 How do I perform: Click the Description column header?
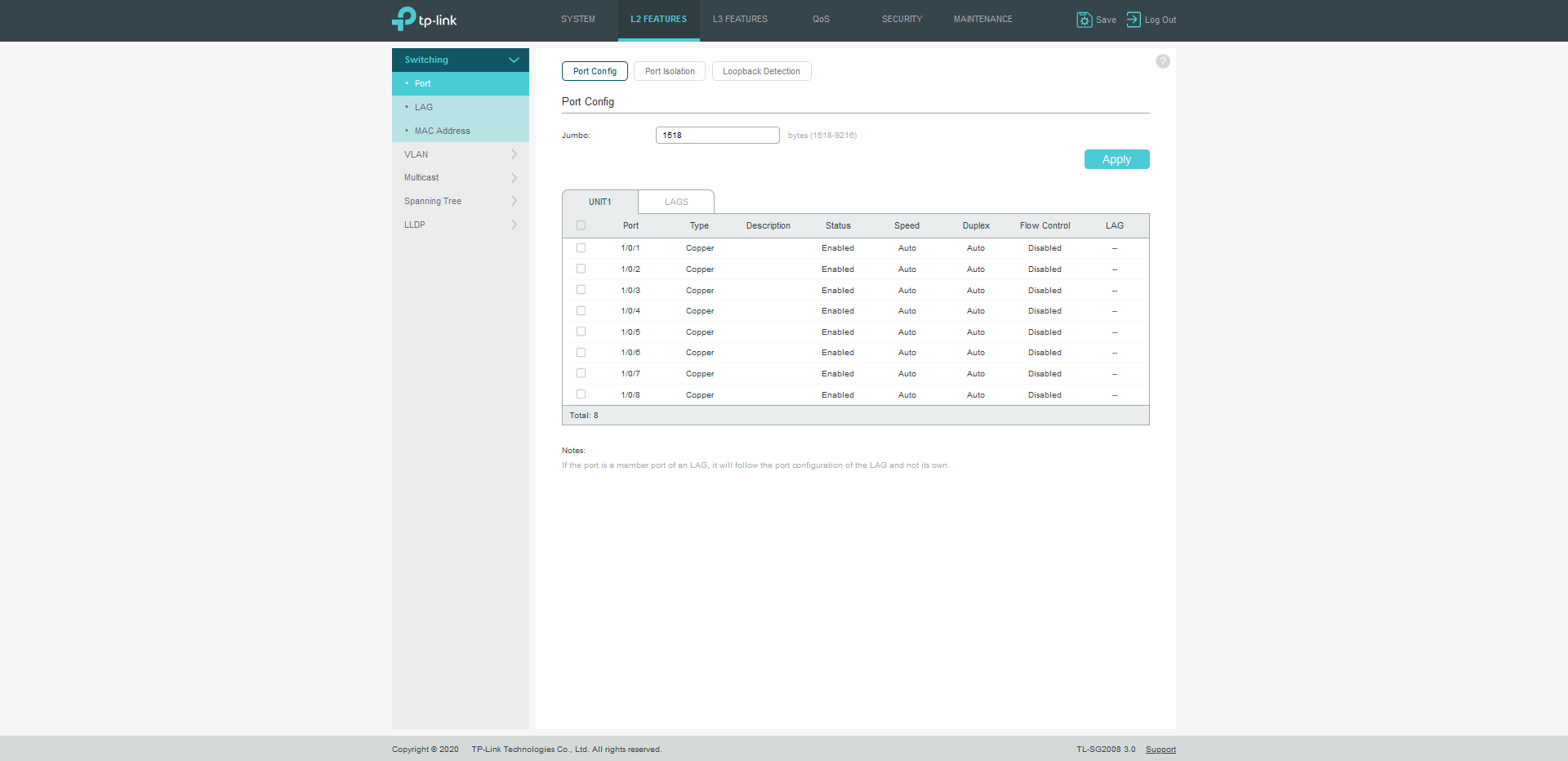768,225
